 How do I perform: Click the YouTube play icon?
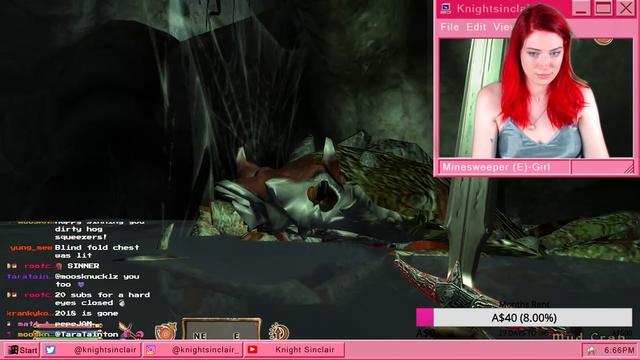(252, 350)
